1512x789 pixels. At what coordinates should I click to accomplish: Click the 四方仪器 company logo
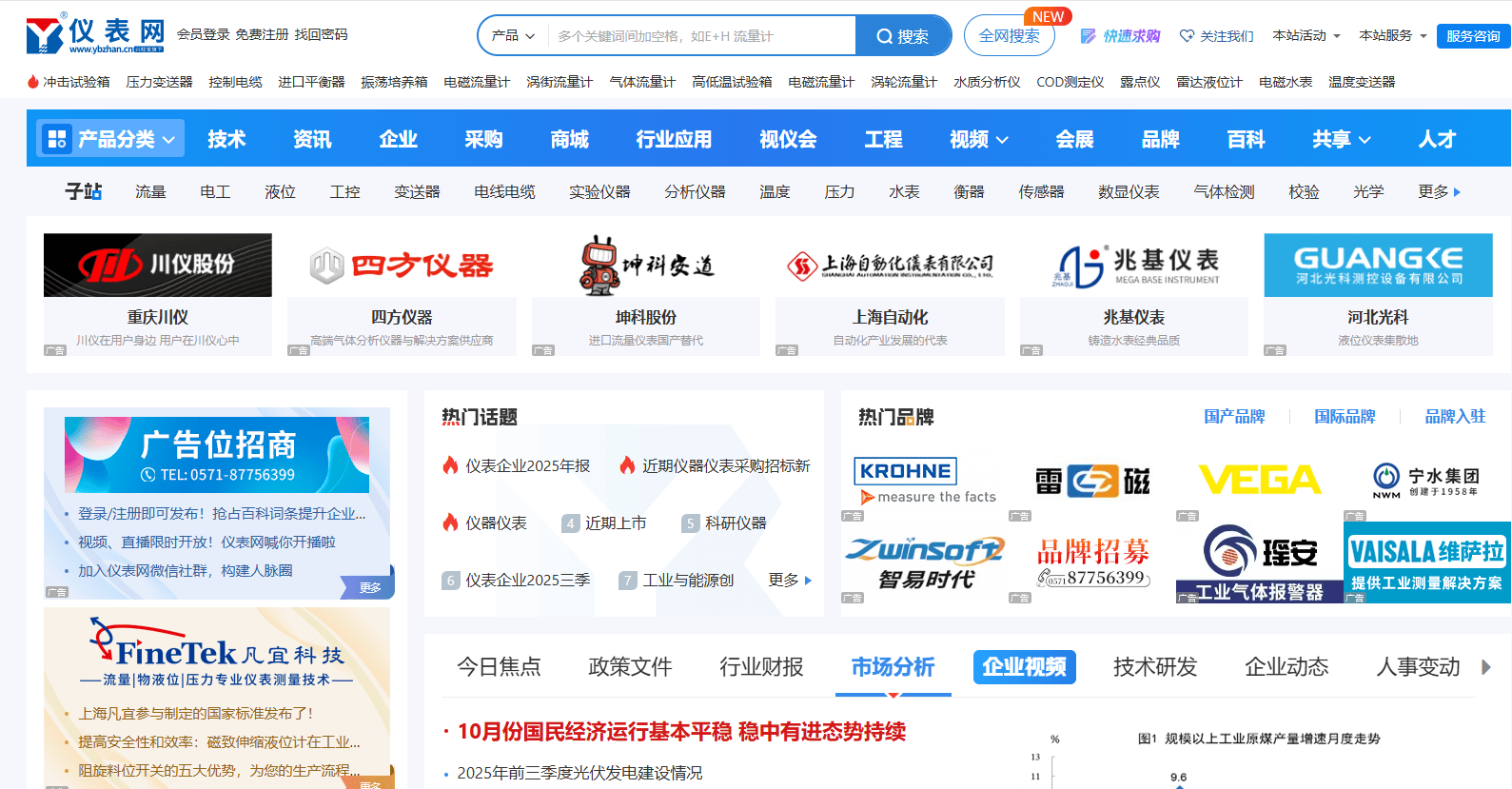[x=402, y=266]
